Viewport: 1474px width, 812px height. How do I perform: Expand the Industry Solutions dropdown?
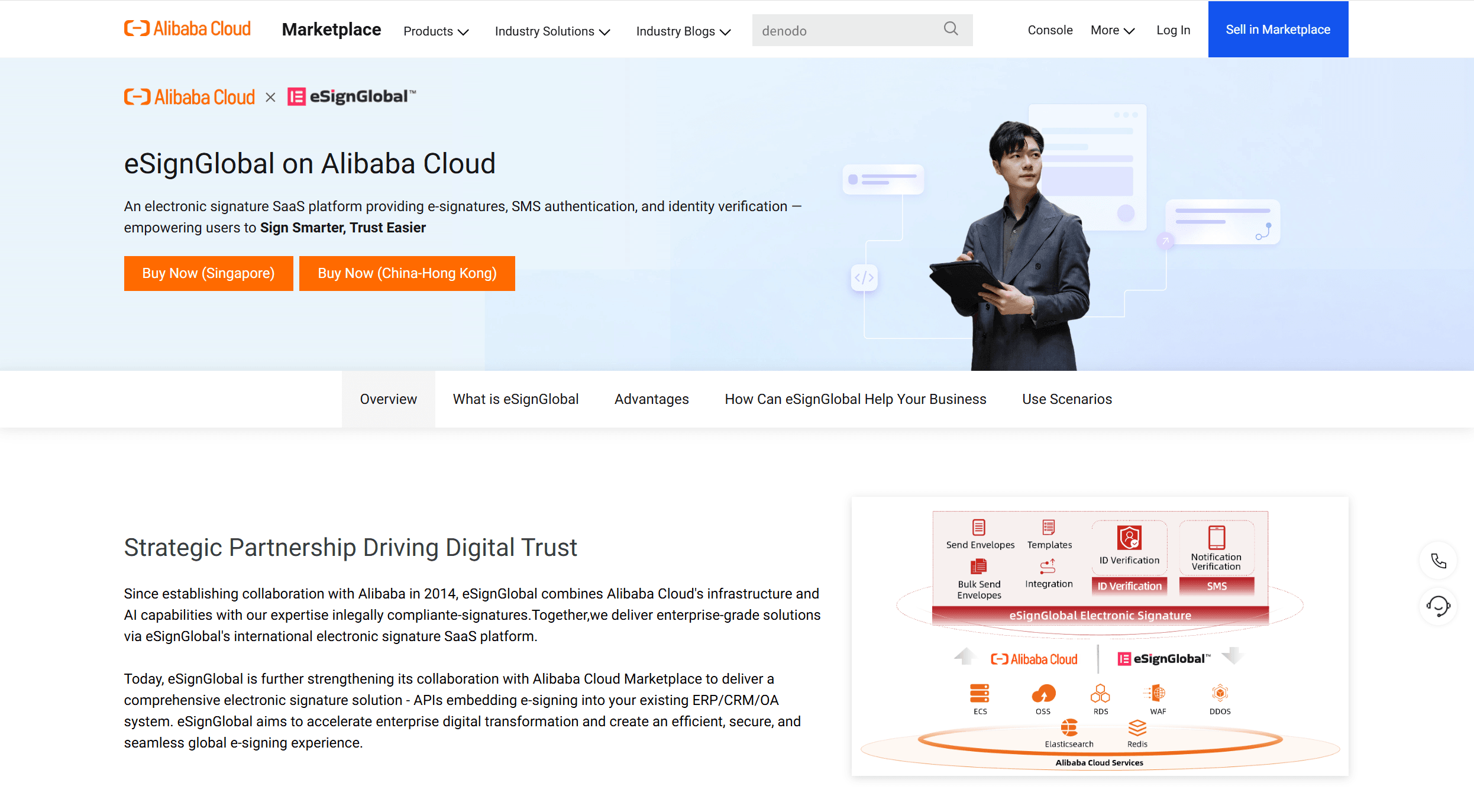[x=552, y=31]
